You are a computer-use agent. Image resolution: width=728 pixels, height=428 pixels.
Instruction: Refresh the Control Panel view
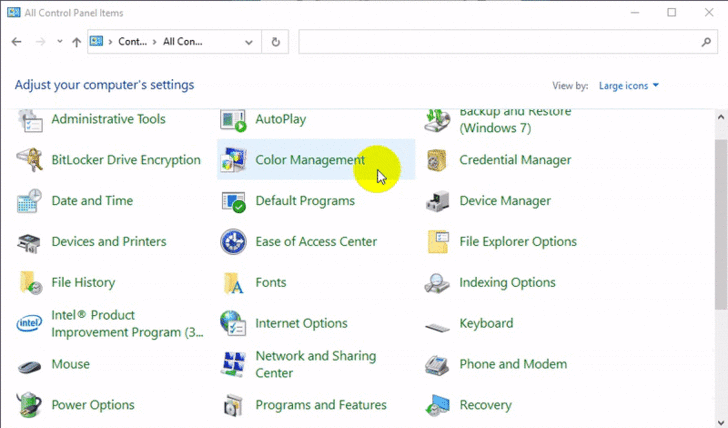(276, 42)
